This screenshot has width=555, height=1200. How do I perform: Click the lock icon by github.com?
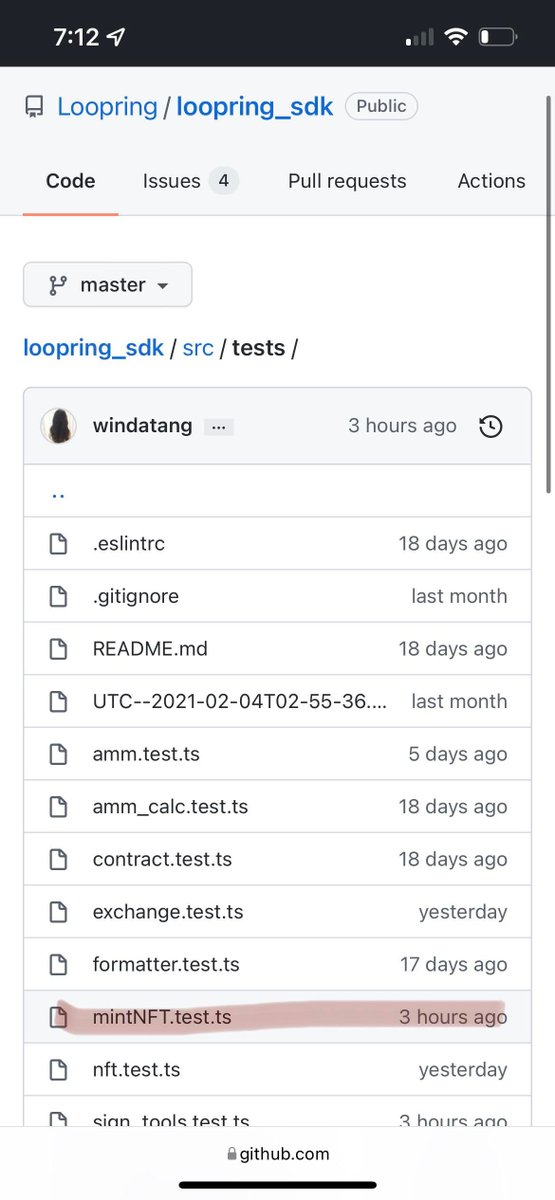[x=232, y=1154]
